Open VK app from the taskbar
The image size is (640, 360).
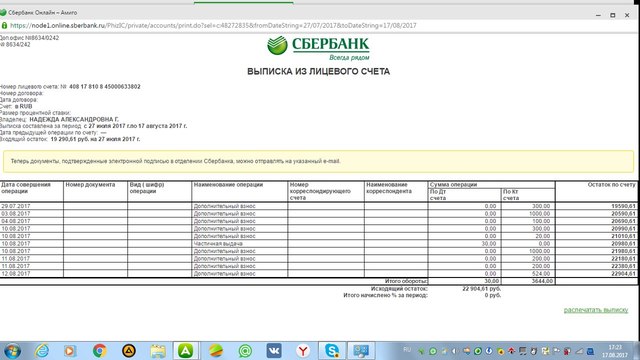pos(274,351)
